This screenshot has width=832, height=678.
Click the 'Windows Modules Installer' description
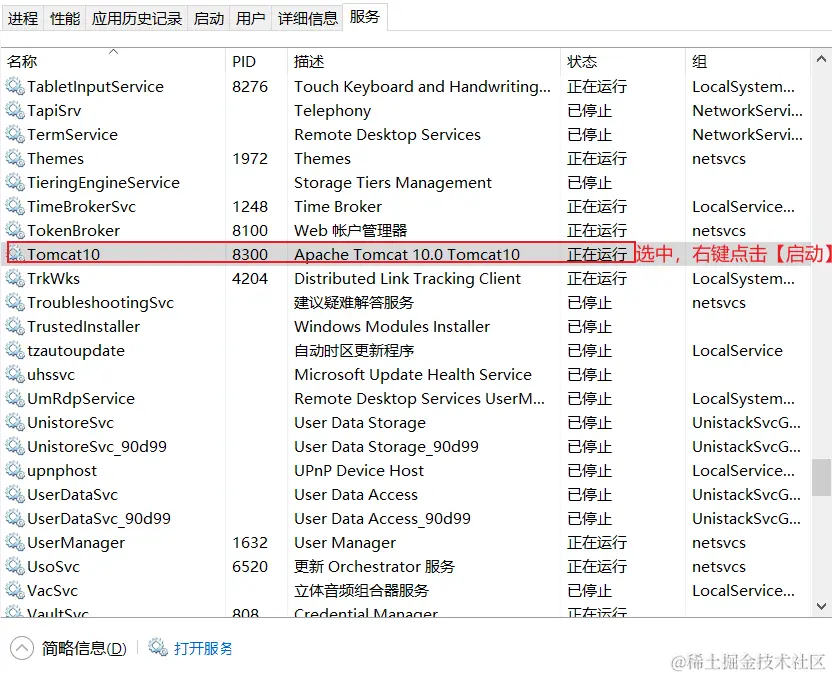392,326
